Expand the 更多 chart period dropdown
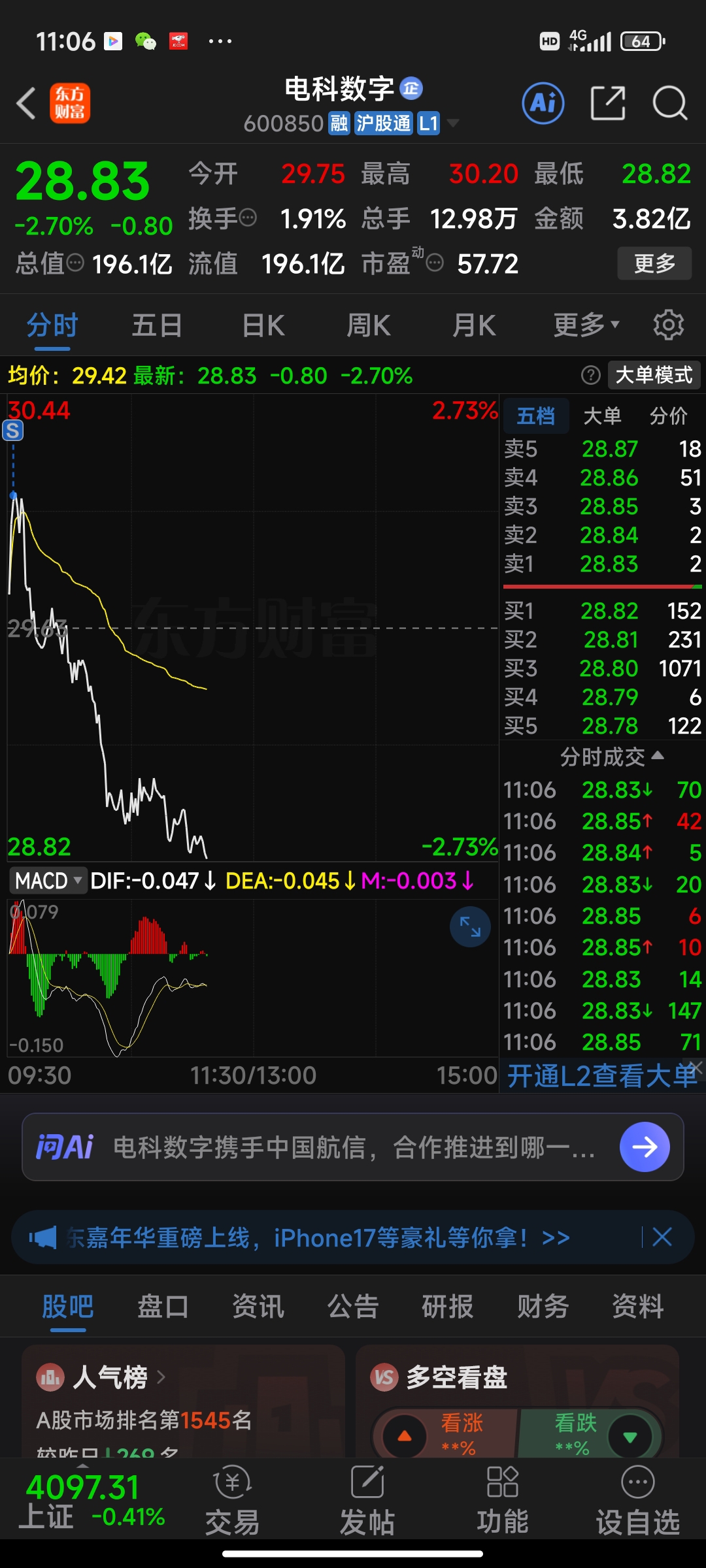This screenshot has height=1568, width=706. (x=586, y=325)
